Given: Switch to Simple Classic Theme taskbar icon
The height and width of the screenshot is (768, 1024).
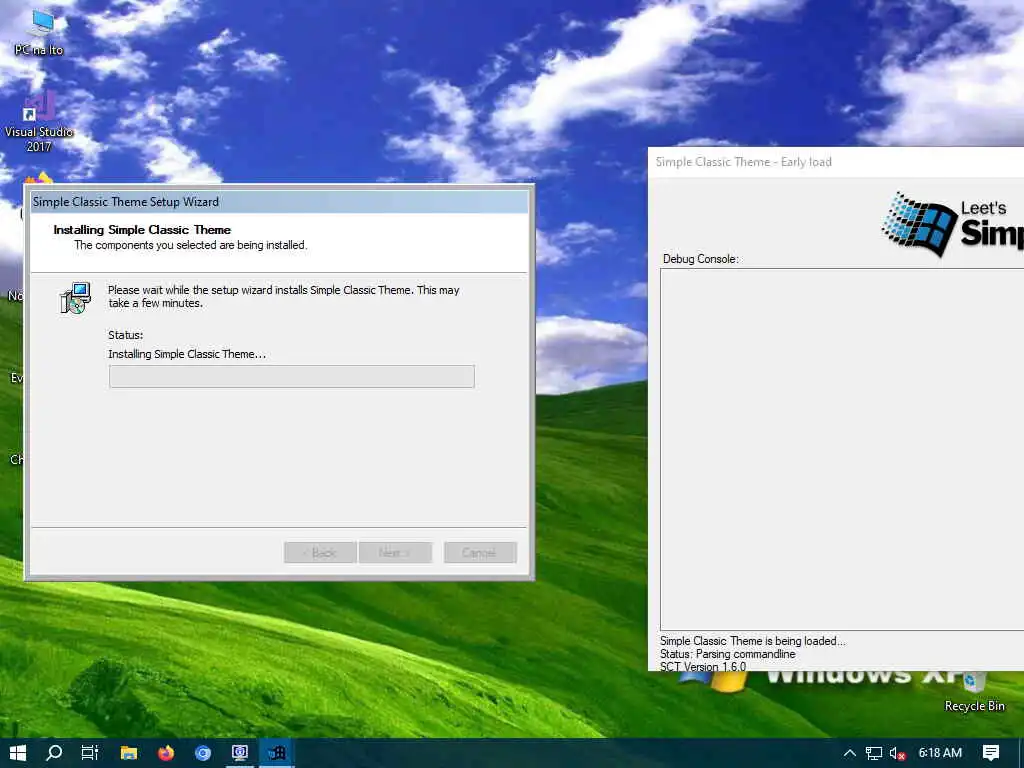Looking at the screenshot, I should pos(277,753).
